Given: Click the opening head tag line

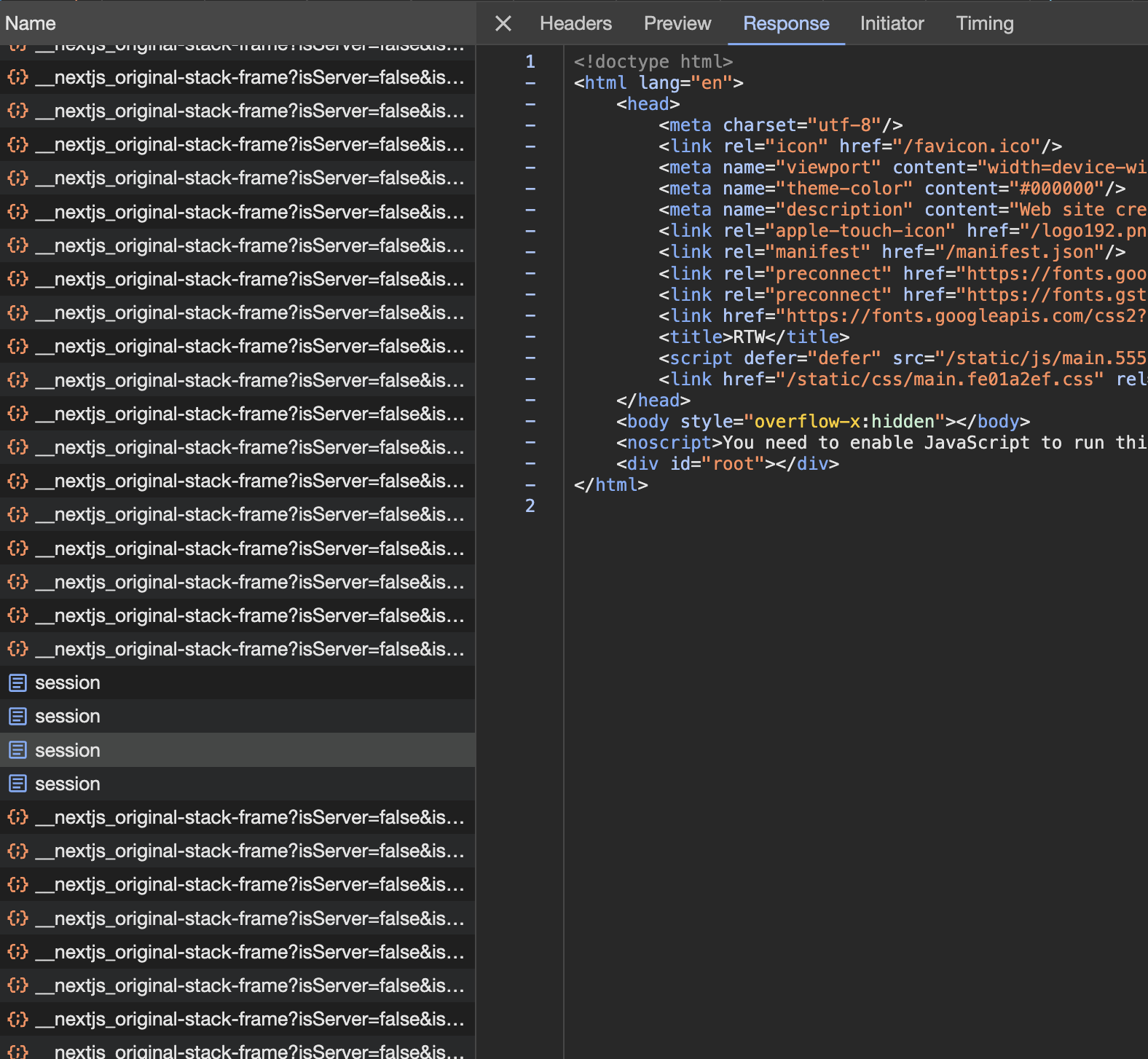Looking at the screenshot, I should coord(648,104).
